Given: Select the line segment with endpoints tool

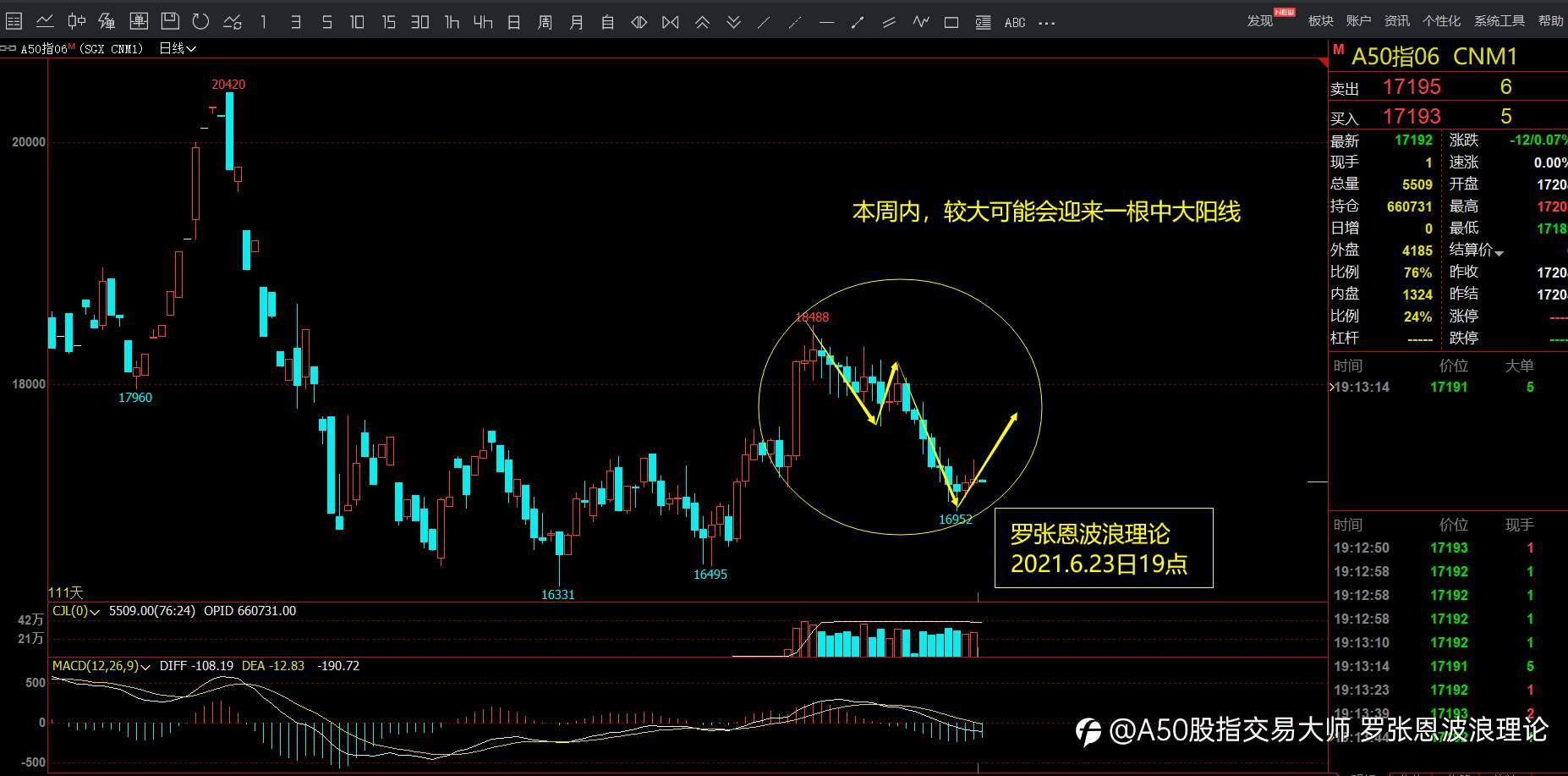Looking at the screenshot, I should tap(858, 22).
